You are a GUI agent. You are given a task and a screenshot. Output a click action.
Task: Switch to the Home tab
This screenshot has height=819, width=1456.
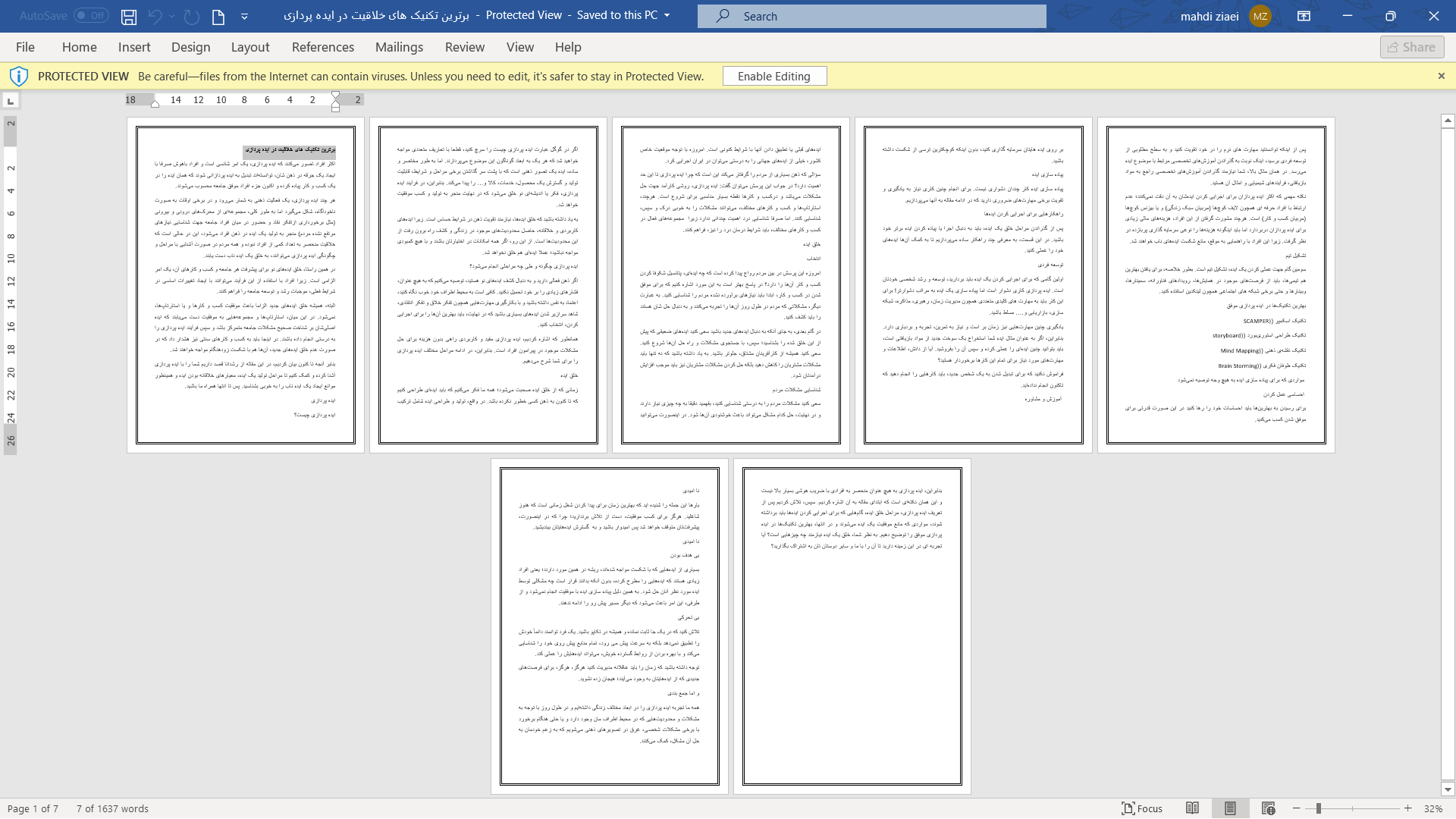[x=80, y=47]
